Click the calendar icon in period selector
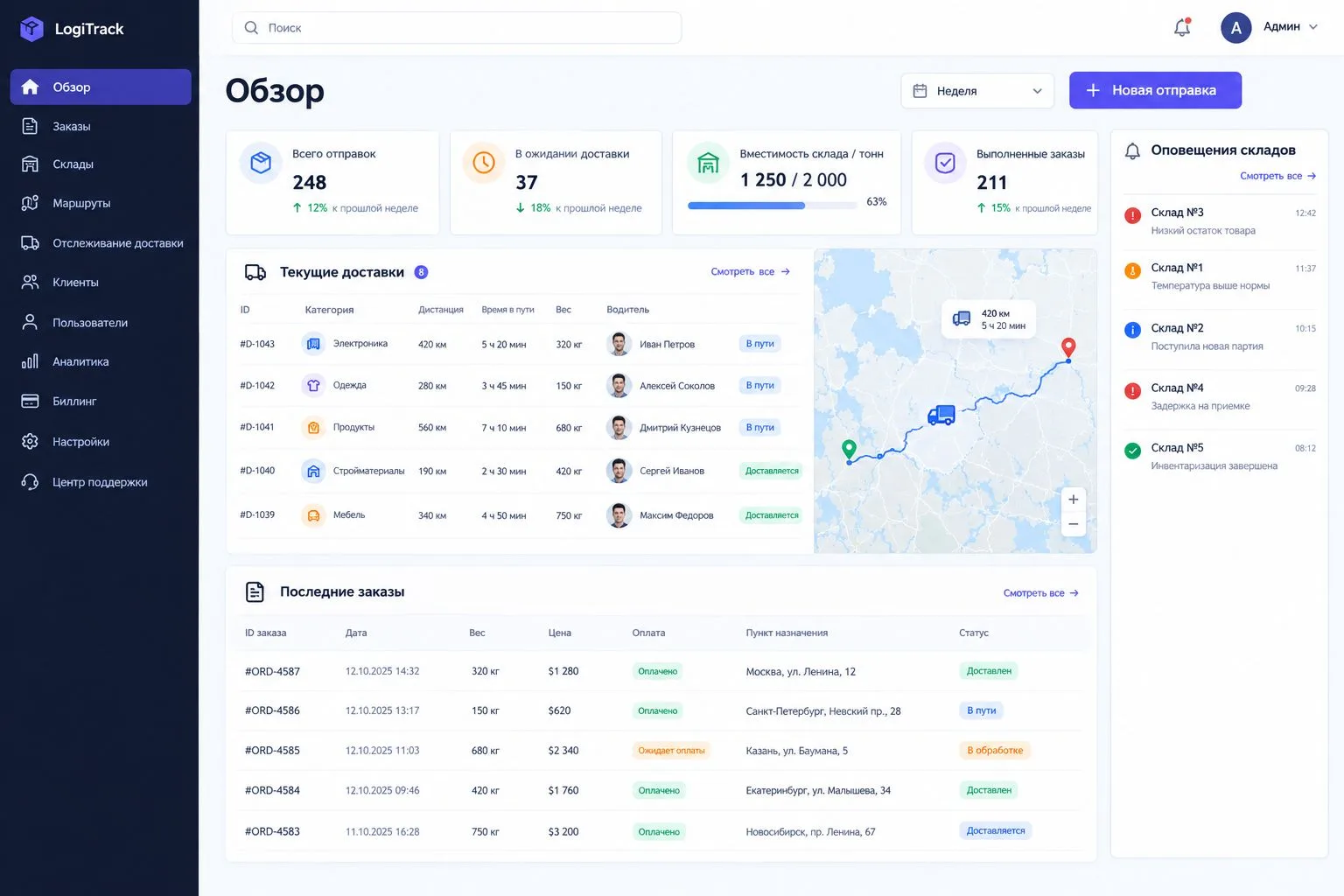The image size is (1344, 896). [x=920, y=91]
